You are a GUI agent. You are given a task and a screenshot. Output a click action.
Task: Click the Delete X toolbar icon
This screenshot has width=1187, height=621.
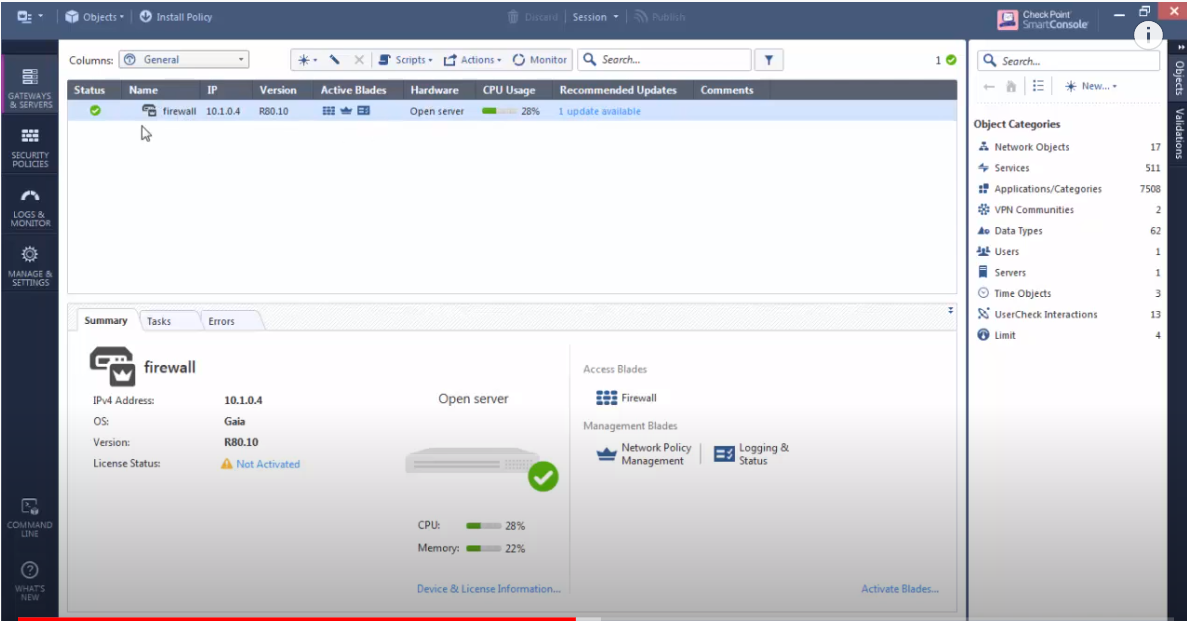click(x=359, y=60)
